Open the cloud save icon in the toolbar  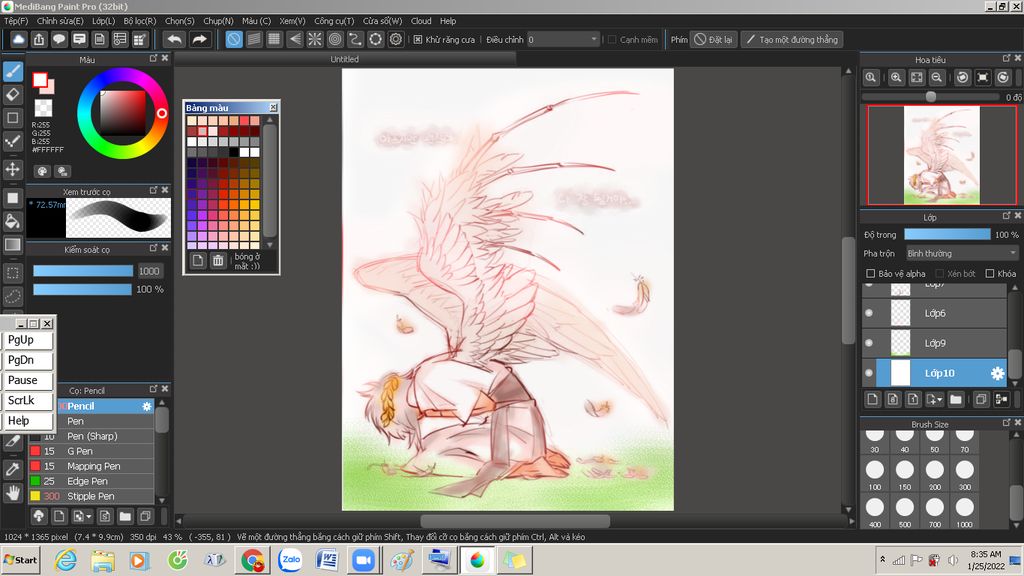[19, 39]
